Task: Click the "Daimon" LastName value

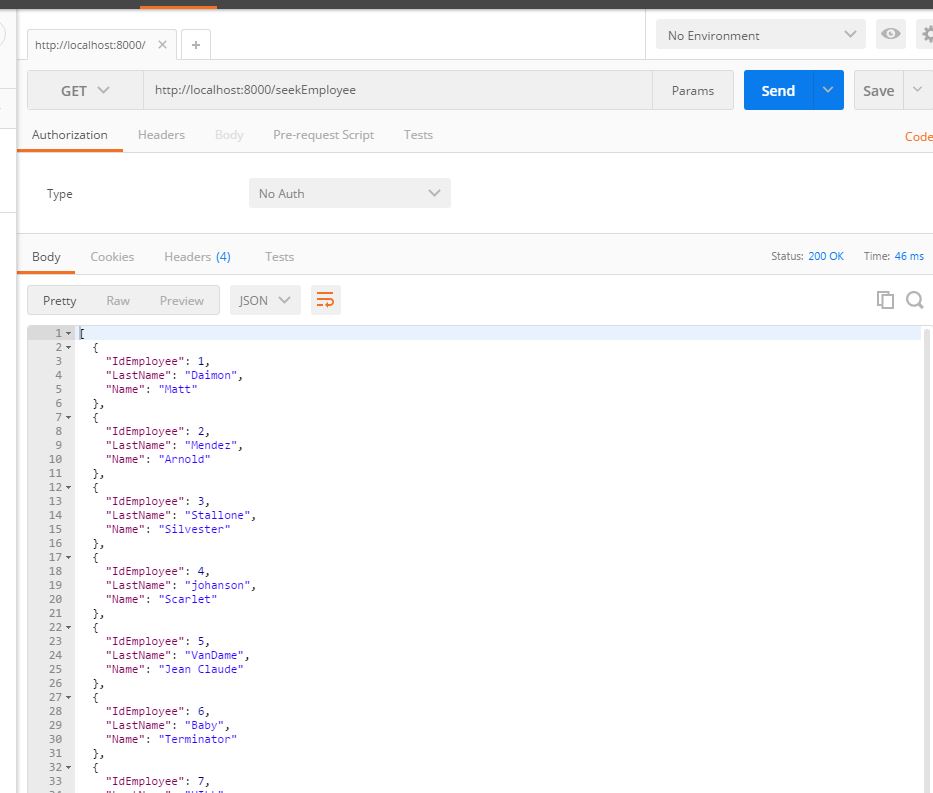Action: coord(211,375)
